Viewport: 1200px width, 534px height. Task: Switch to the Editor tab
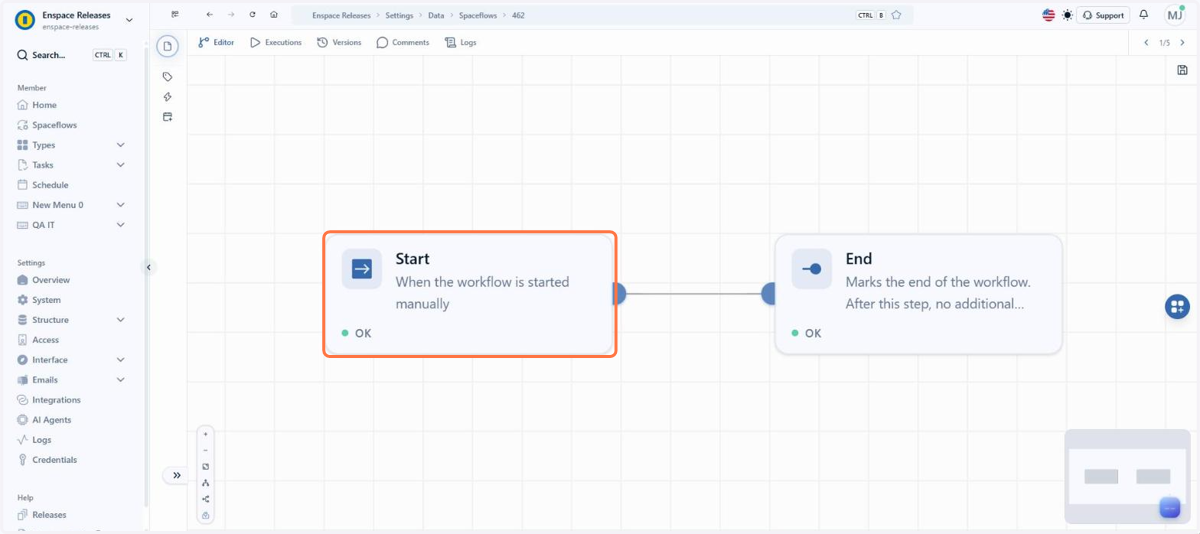pos(216,42)
